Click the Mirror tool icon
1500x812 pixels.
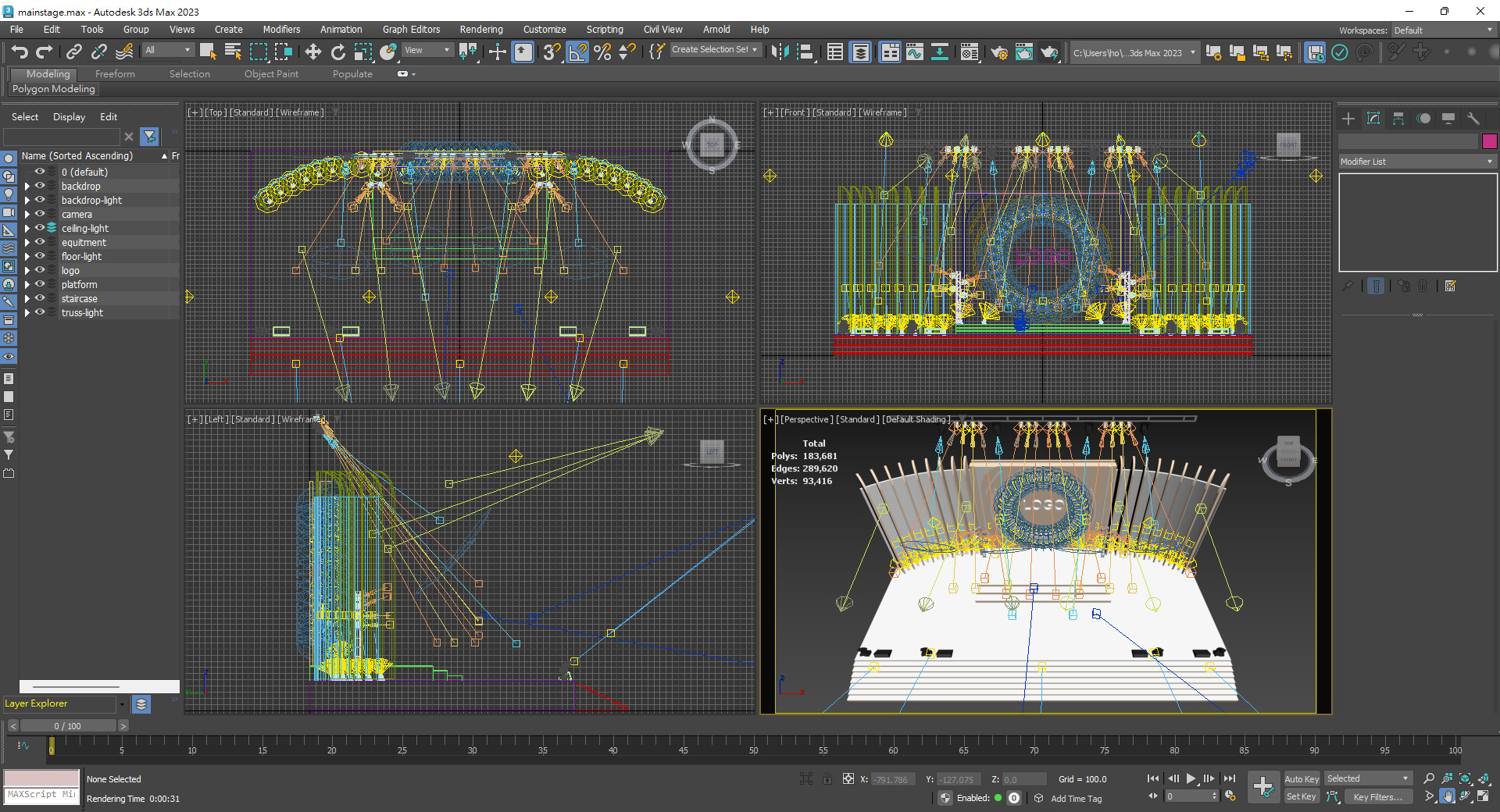click(779, 52)
